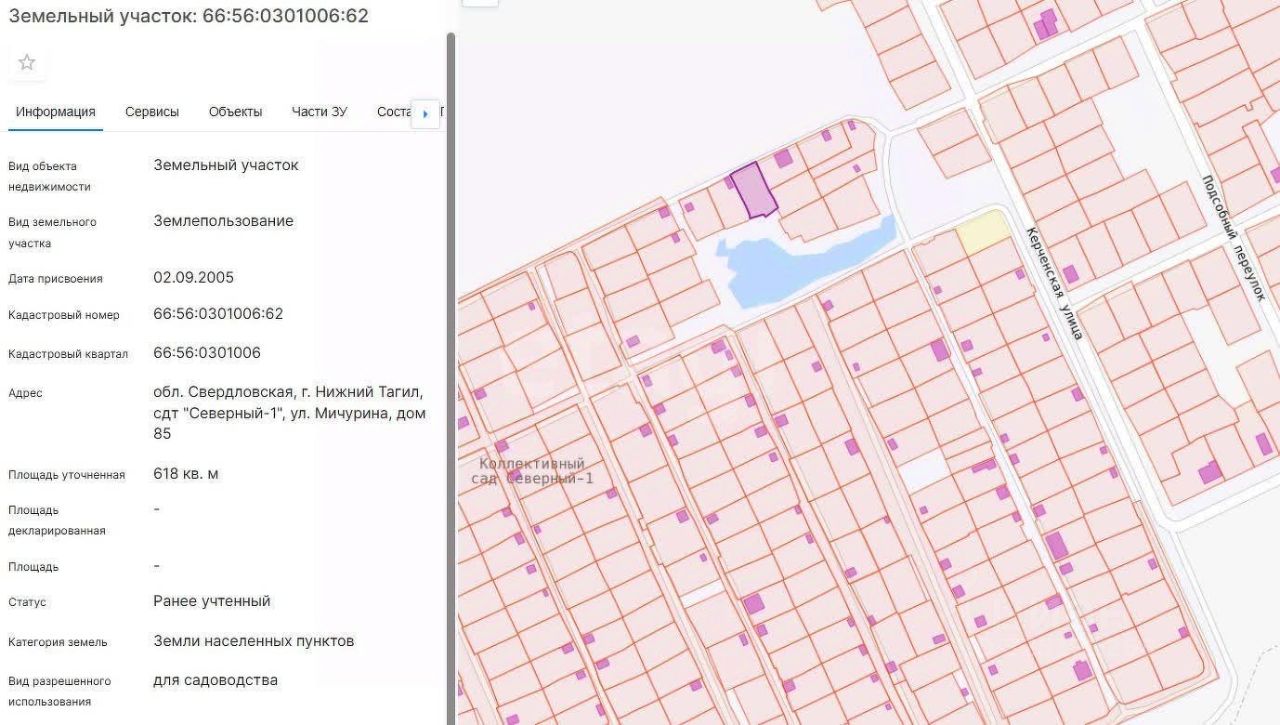This screenshot has height=725, width=1280.
Task: Click the Адрес field label
Action: coord(25,393)
